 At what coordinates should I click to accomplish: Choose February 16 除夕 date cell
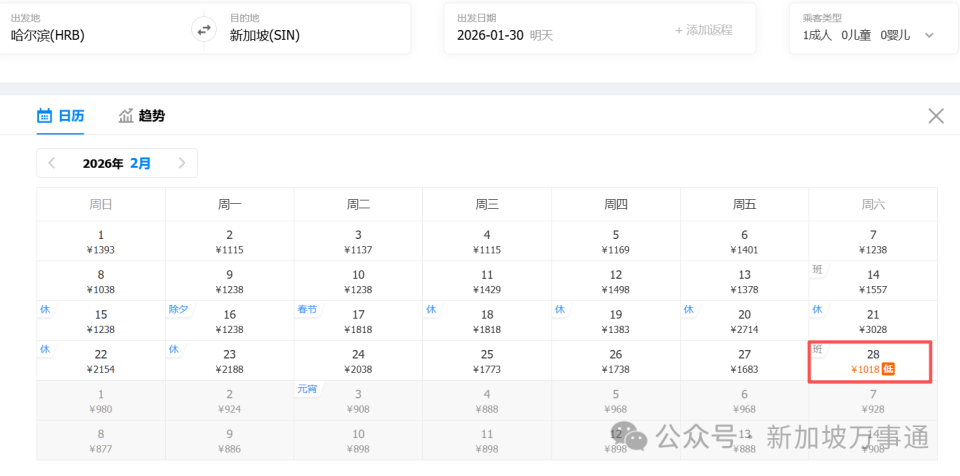[229, 320]
